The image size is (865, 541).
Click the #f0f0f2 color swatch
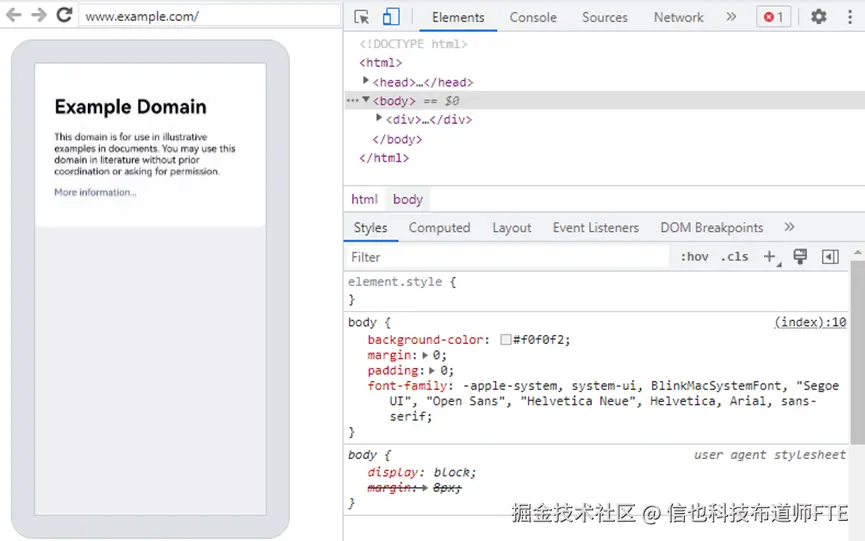[x=505, y=340]
